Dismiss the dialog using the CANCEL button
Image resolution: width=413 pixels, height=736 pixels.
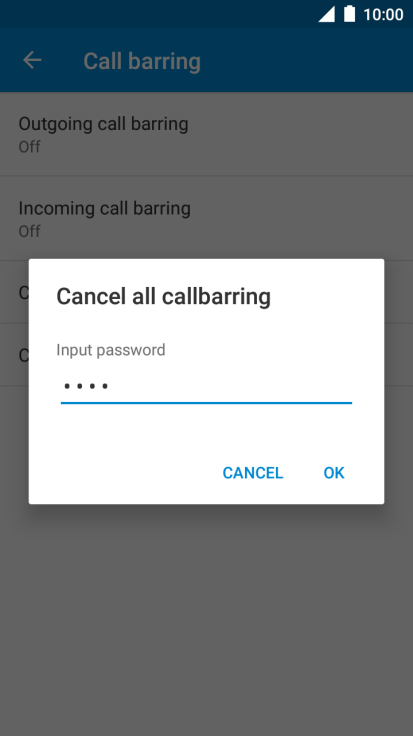click(252, 473)
